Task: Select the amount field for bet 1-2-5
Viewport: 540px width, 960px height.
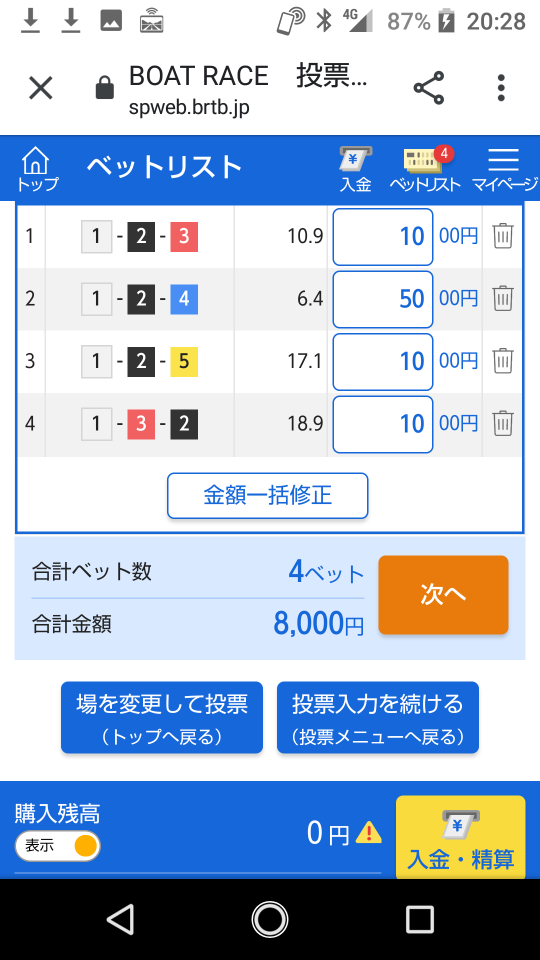Action: (x=383, y=362)
